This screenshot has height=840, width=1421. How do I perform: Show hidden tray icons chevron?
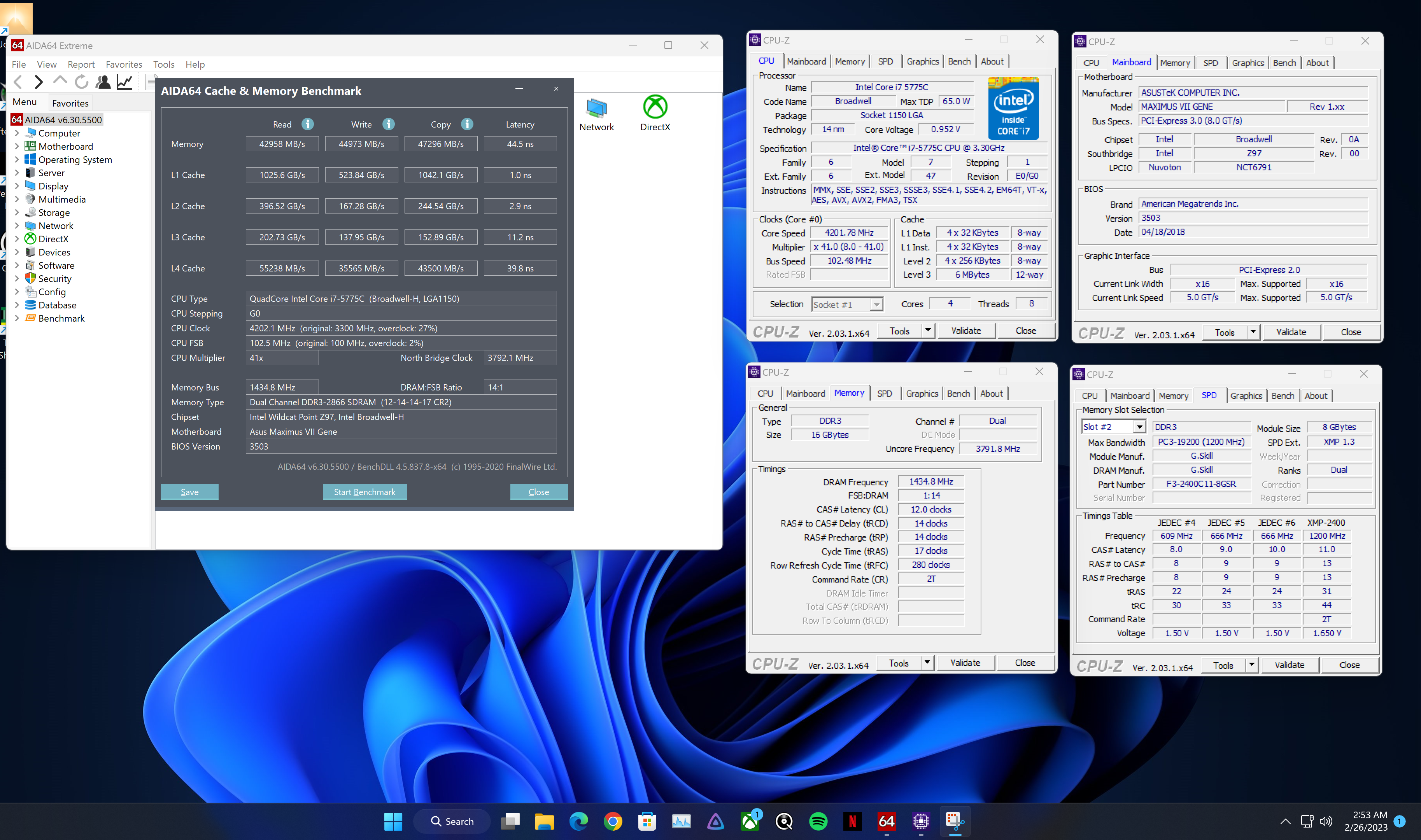[1285, 821]
